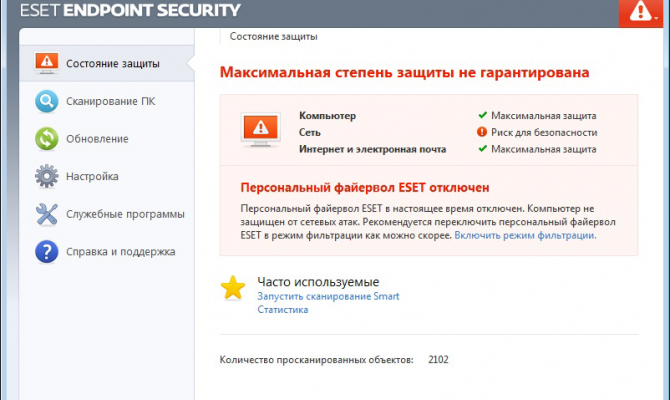Select Справка и поддержка in sidebar

121,252
